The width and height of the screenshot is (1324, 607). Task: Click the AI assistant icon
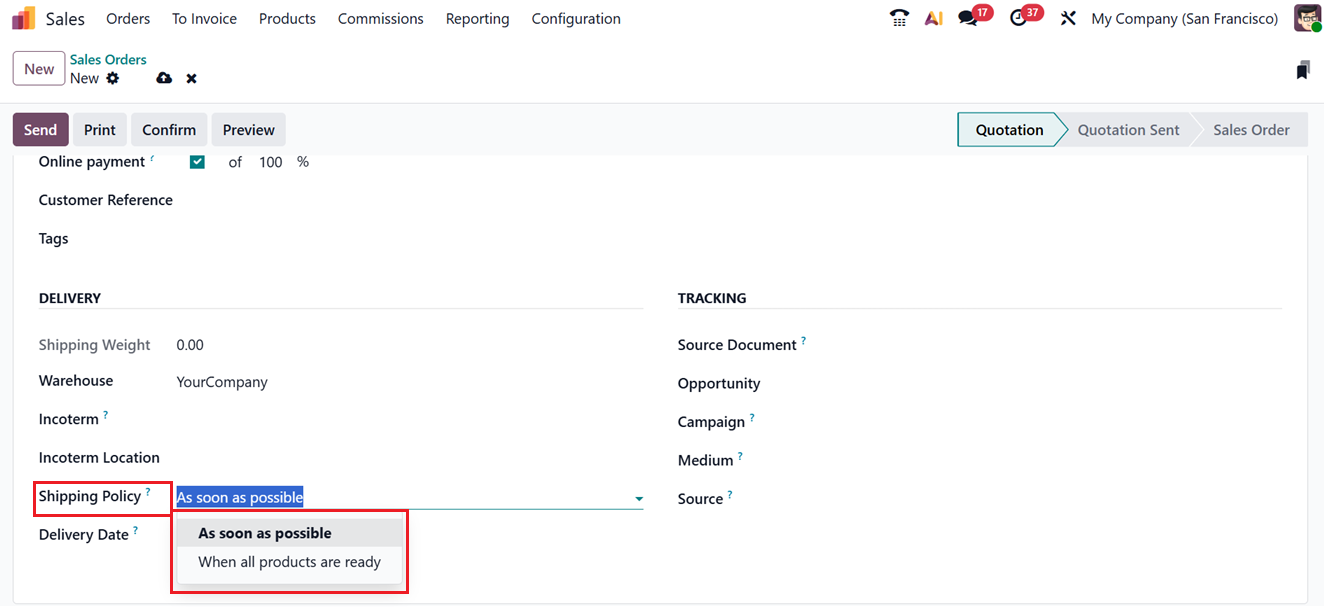[933, 18]
